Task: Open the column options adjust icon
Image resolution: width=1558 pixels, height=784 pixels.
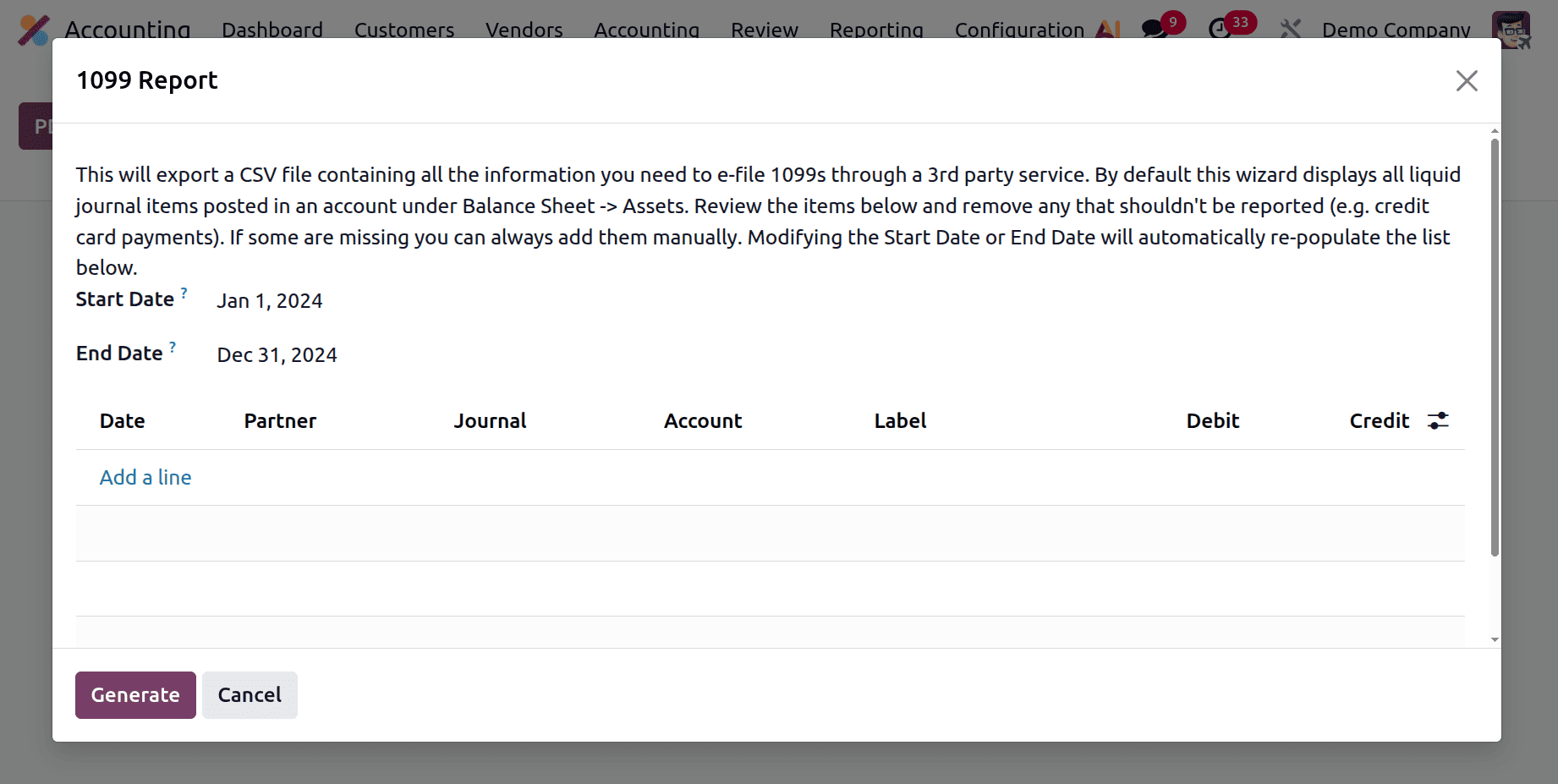Action: (1438, 420)
